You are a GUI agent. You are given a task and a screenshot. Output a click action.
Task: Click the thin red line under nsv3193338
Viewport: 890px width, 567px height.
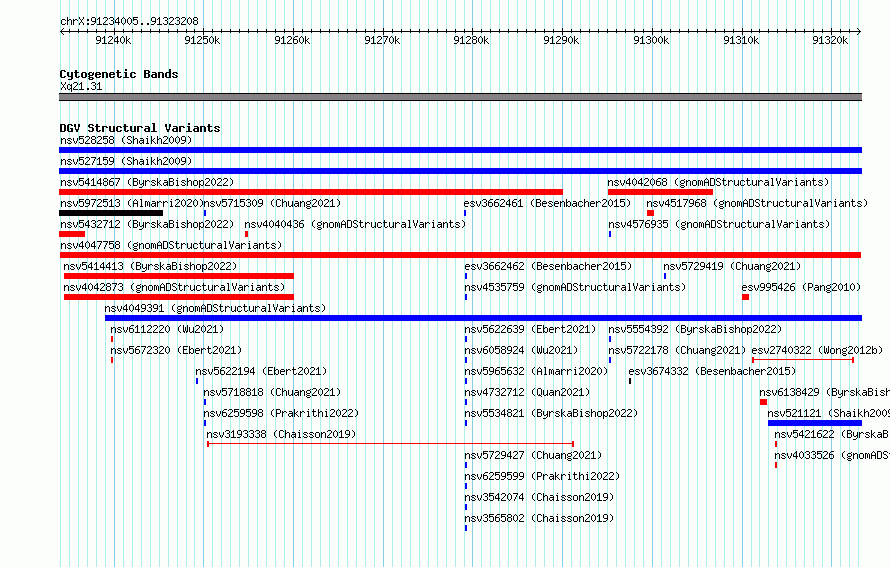tap(391, 444)
